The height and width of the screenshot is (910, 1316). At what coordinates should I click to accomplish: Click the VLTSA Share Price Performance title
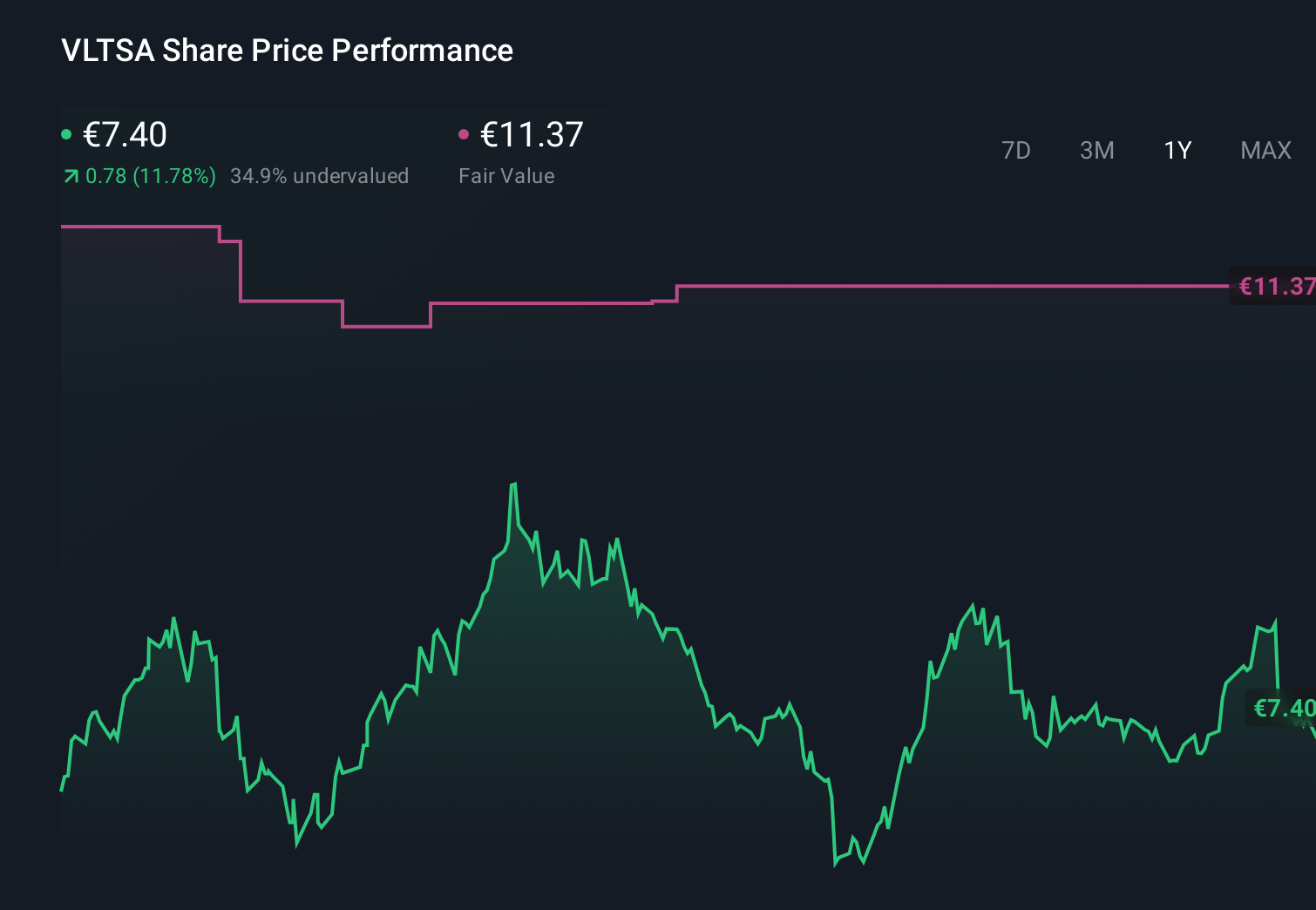[x=286, y=51]
